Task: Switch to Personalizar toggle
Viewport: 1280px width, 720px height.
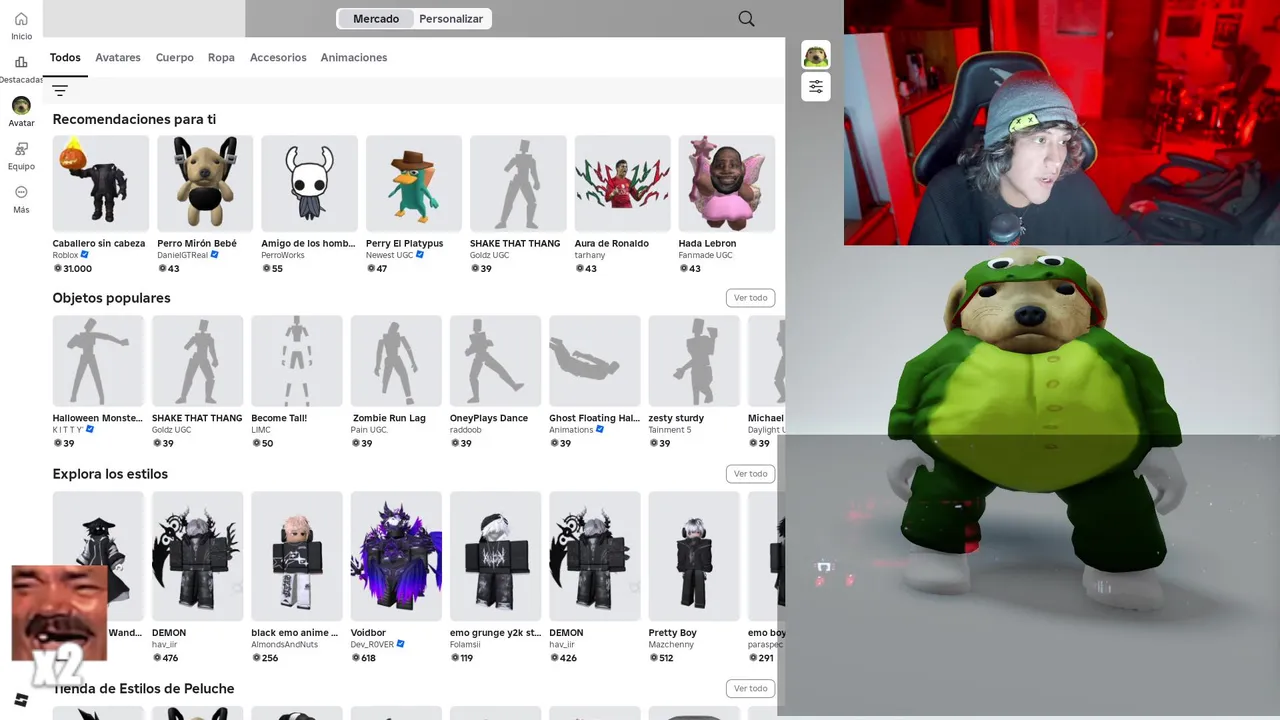Action: [x=451, y=19]
